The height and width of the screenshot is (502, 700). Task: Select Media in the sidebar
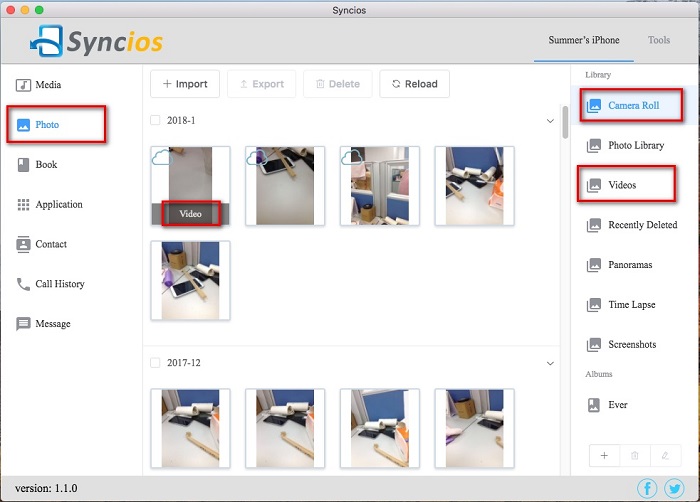tap(48, 85)
